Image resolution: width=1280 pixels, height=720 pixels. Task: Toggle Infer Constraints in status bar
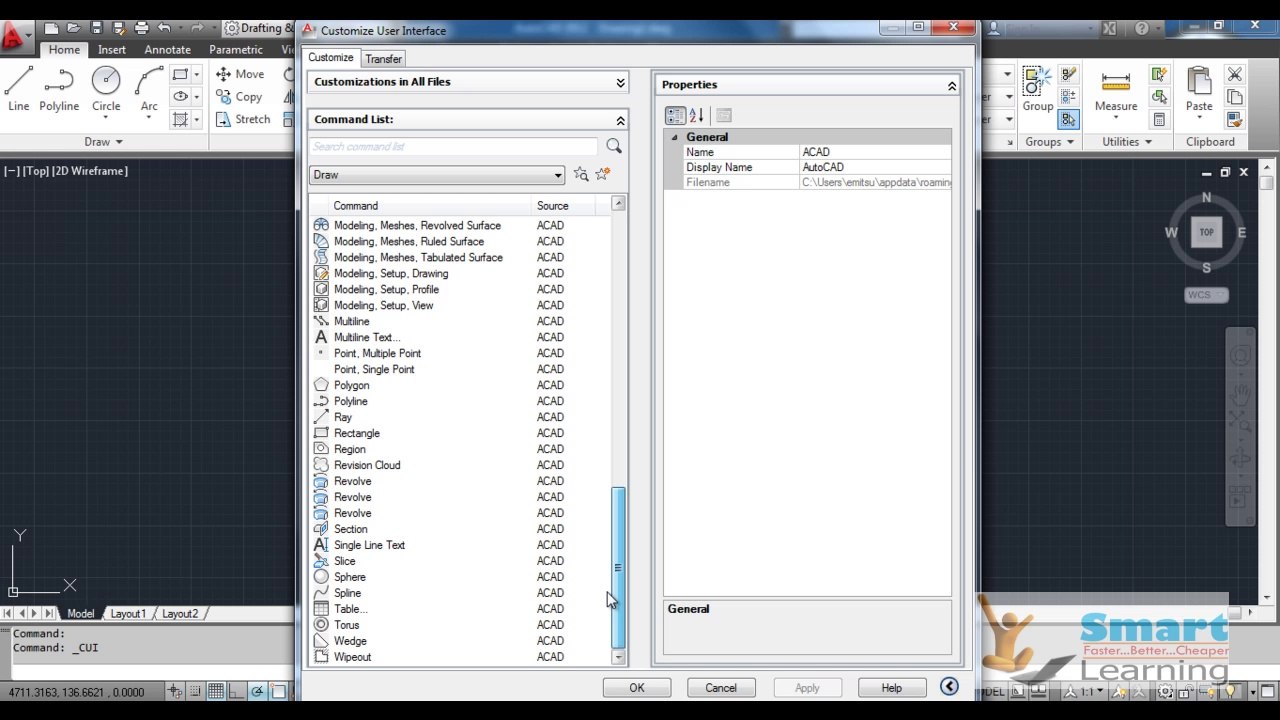point(175,691)
